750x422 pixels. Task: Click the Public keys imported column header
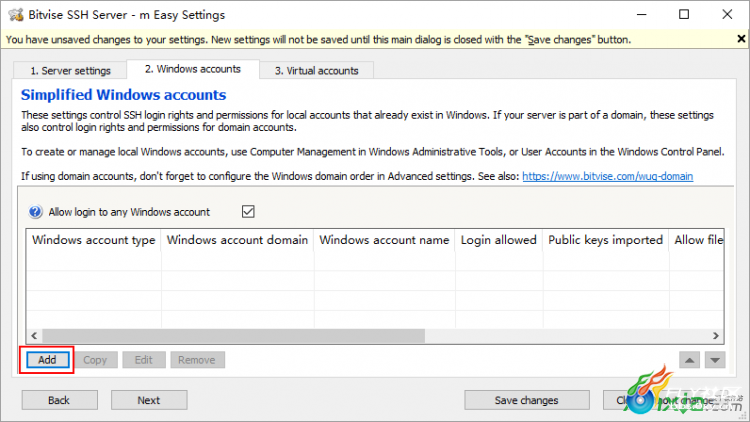[606, 240]
